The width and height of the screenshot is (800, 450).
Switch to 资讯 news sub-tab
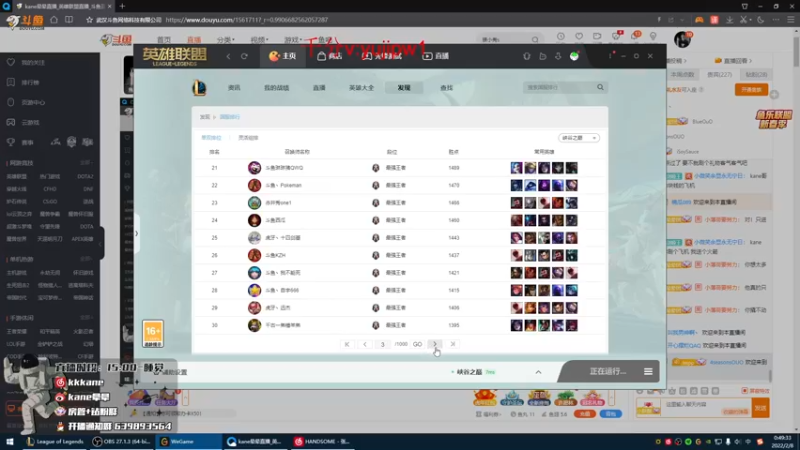(234, 88)
